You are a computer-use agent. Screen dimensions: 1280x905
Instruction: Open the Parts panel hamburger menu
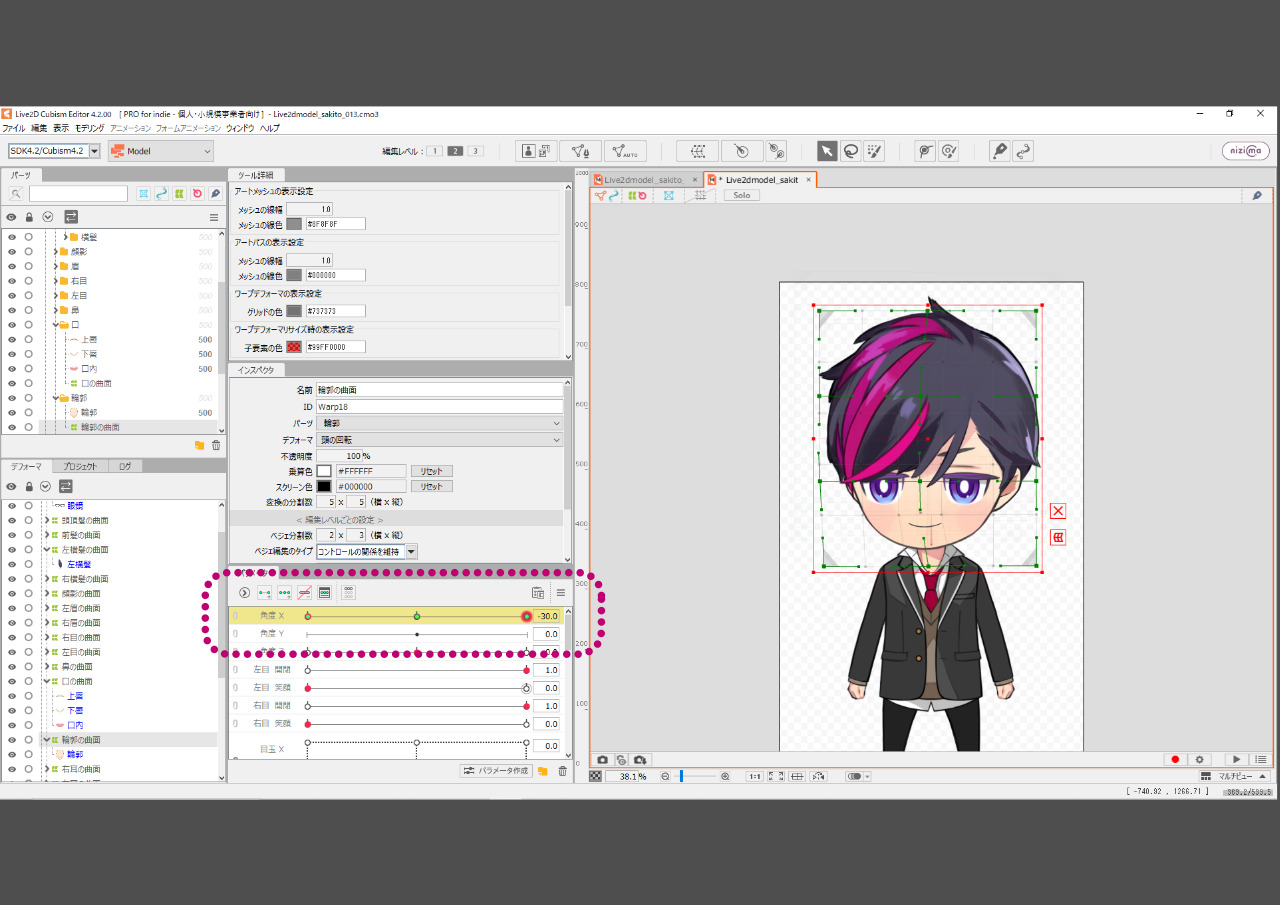click(x=213, y=217)
